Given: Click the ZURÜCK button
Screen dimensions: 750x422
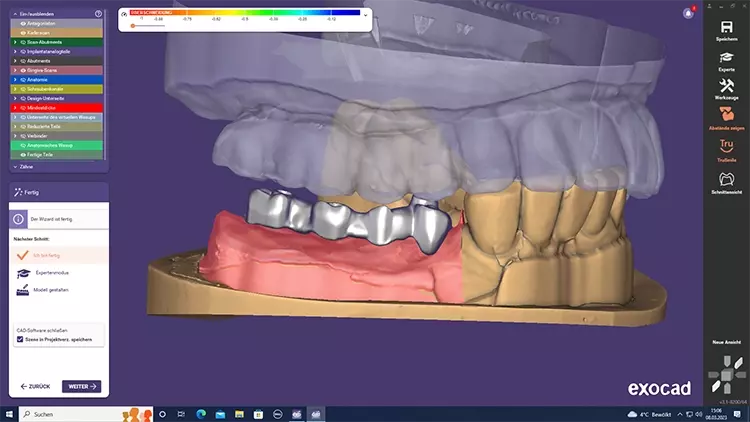Looking at the screenshot, I should pyautogui.click(x=34, y=386).
